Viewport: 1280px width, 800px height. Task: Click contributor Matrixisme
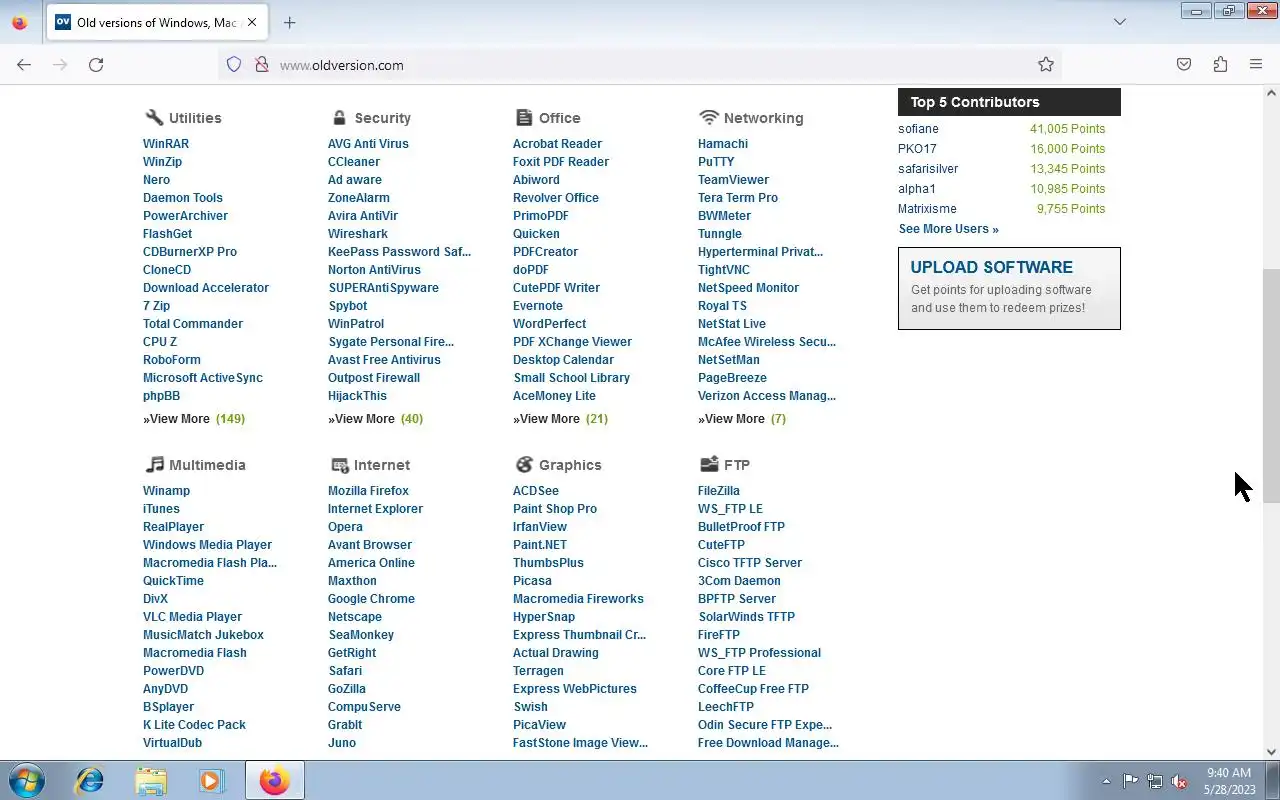(x=927, y=209)
